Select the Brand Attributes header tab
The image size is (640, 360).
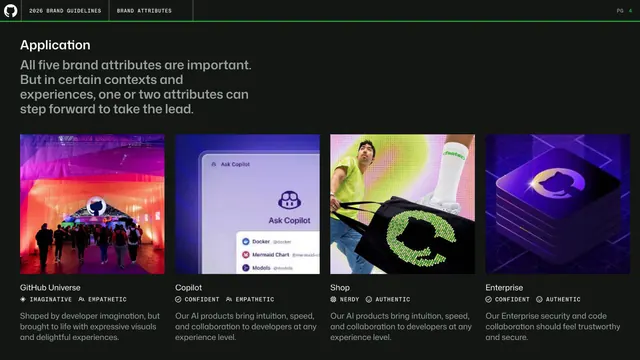[x=144, y=11]
